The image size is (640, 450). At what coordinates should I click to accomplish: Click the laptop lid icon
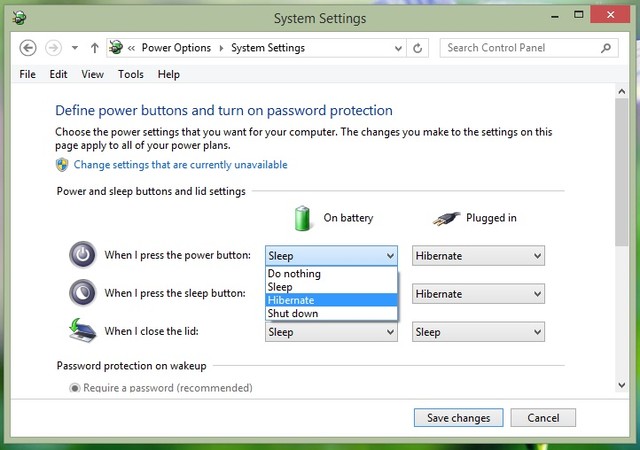pos(83,330)
